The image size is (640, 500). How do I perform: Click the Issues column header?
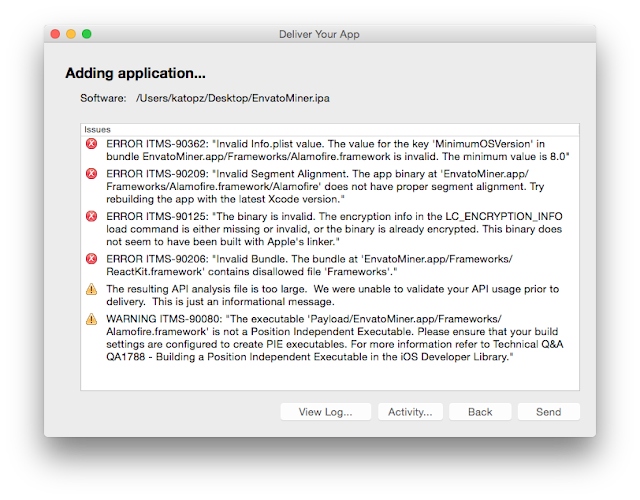[x=330, y=130]
